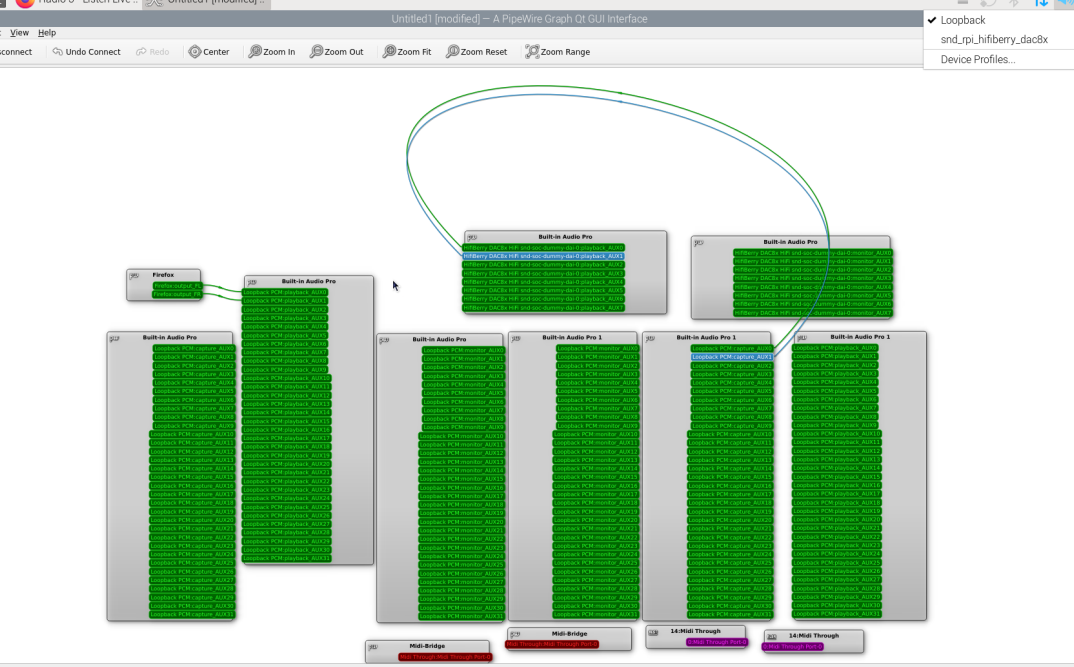Click icon of HiFiBerry playback node
This screenshot has width=1074, height=667.
(x=472, y=238)
